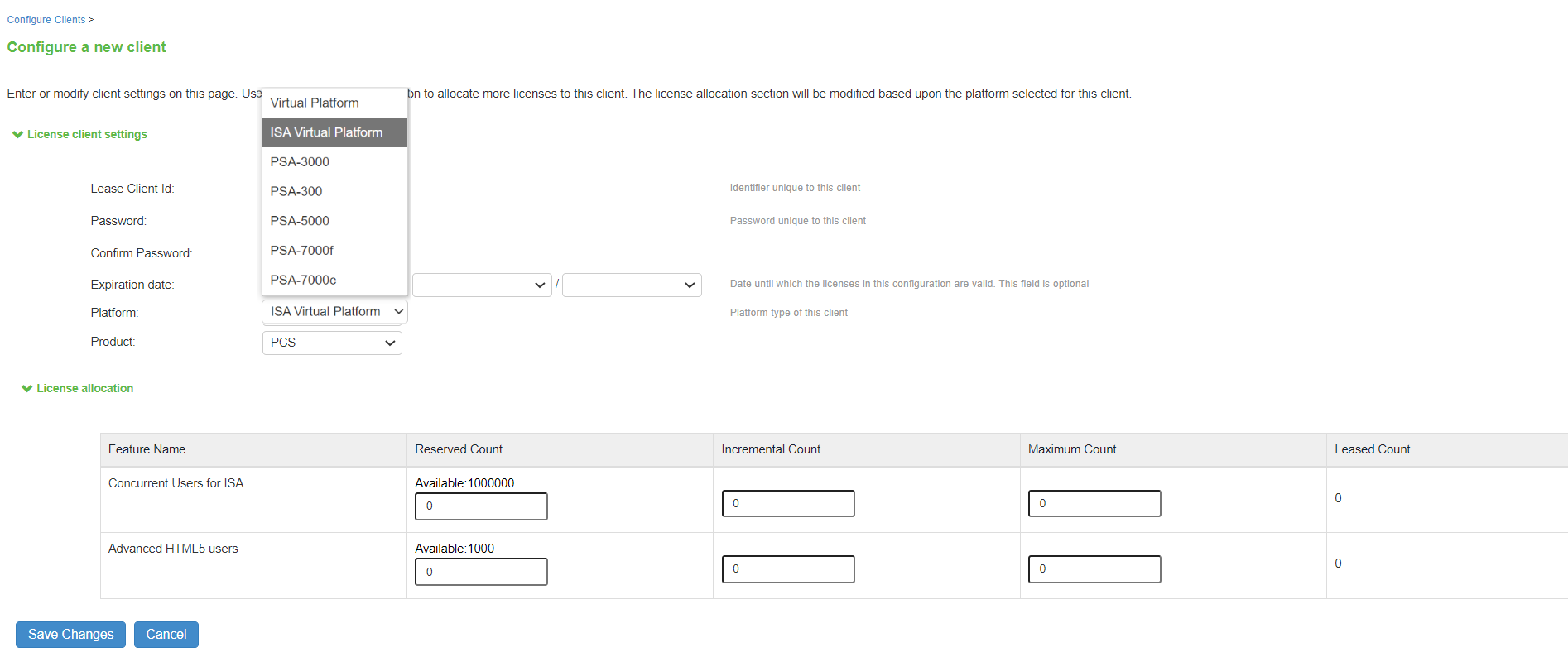Choose Virtual Platform from the dropdown list
The width and height of the screenshot is (1568, 662).
[x=334, y=103]
